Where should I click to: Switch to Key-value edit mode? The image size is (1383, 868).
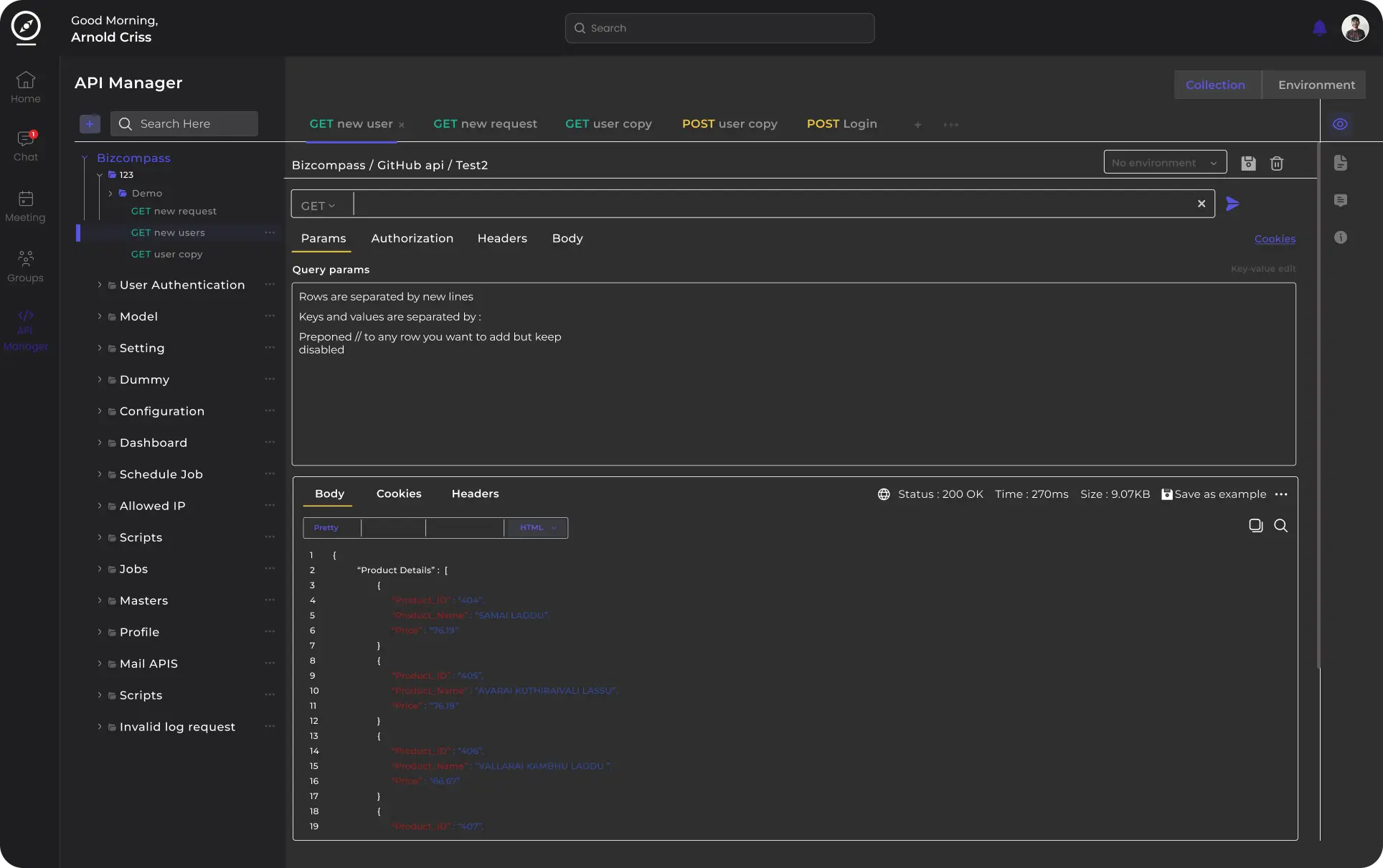click(x=1262, y=269)
